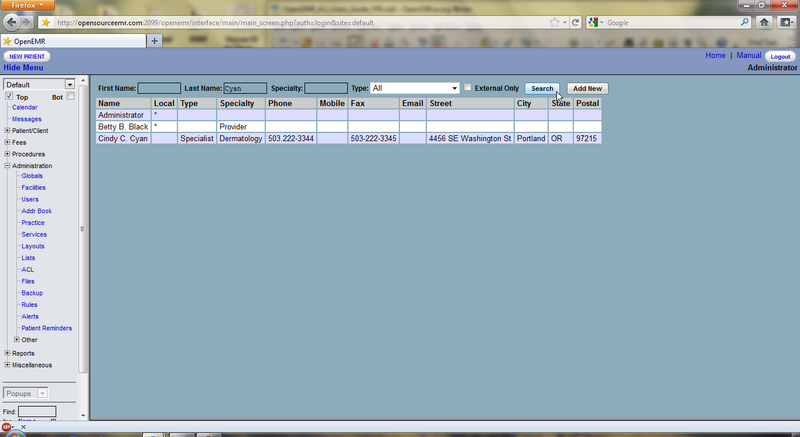Expand the Fees tree node
This screenshot has width=800, height=437.
7,142
